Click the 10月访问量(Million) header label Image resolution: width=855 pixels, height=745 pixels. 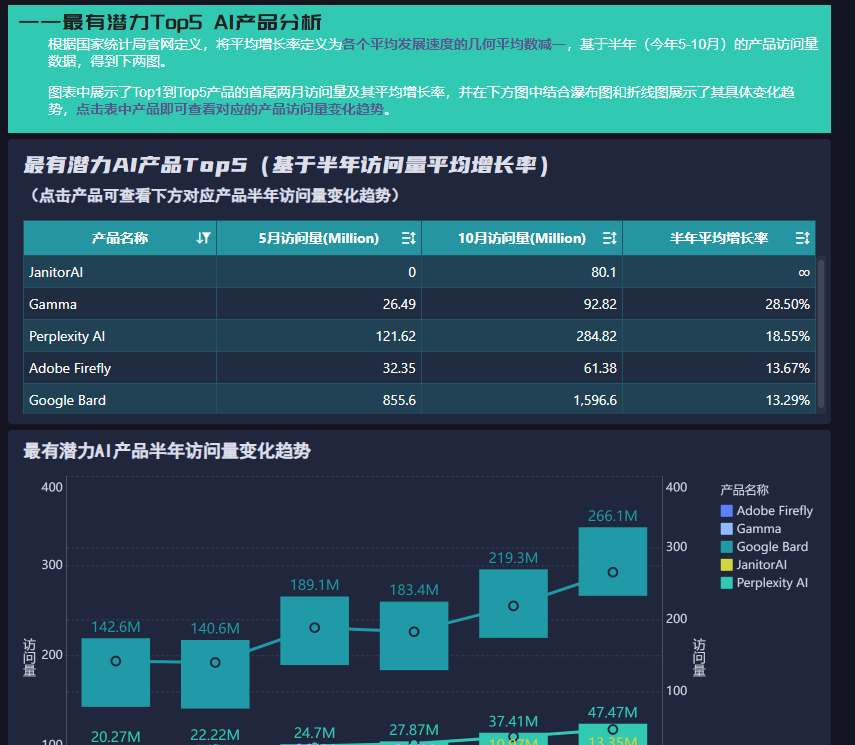(x=522, y=238)
